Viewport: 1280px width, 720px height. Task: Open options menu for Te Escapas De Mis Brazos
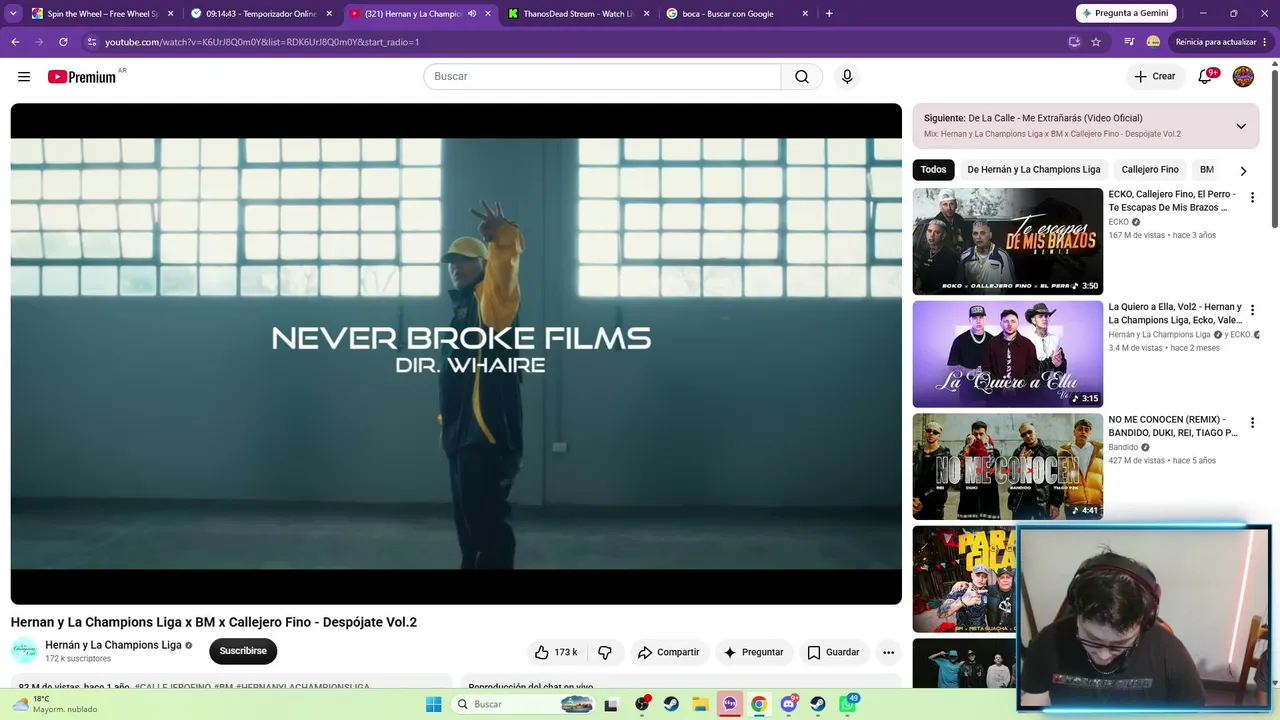tap(1252, 198)
